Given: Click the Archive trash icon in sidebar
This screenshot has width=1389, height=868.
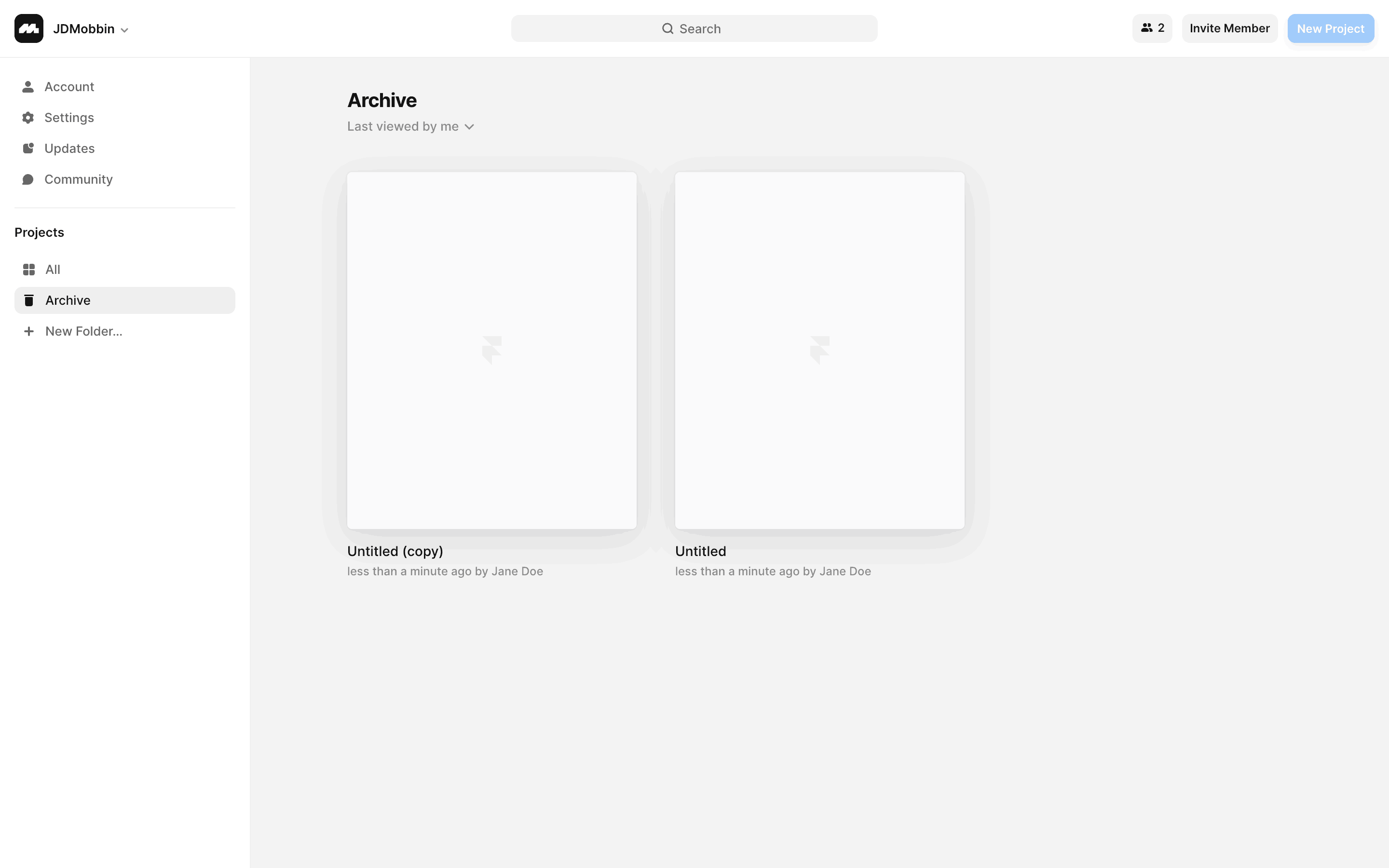Looking at the screenshot, I should coord(29,300).
